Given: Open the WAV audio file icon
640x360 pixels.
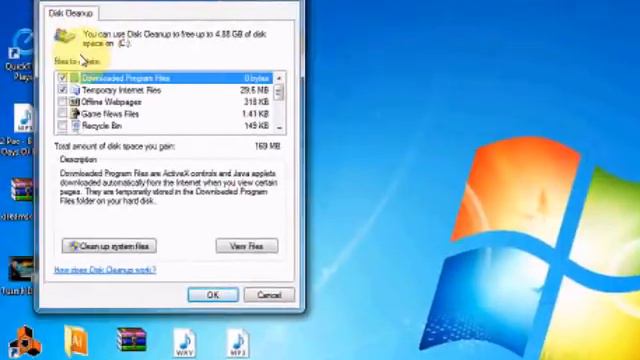Looking at the screenshot, I should pos(184,343).
